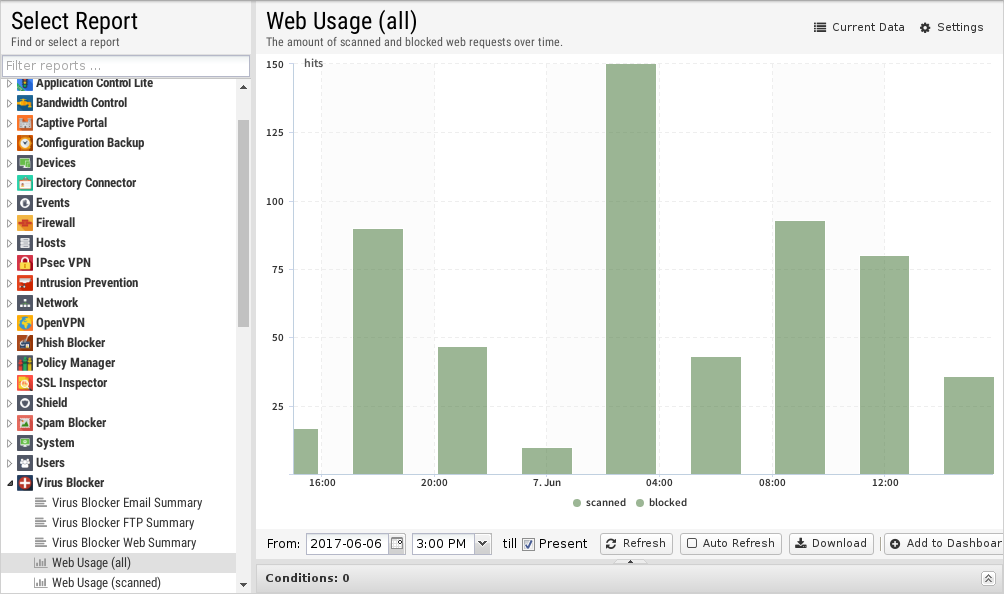Click the Shield tree label

[51, 403]
